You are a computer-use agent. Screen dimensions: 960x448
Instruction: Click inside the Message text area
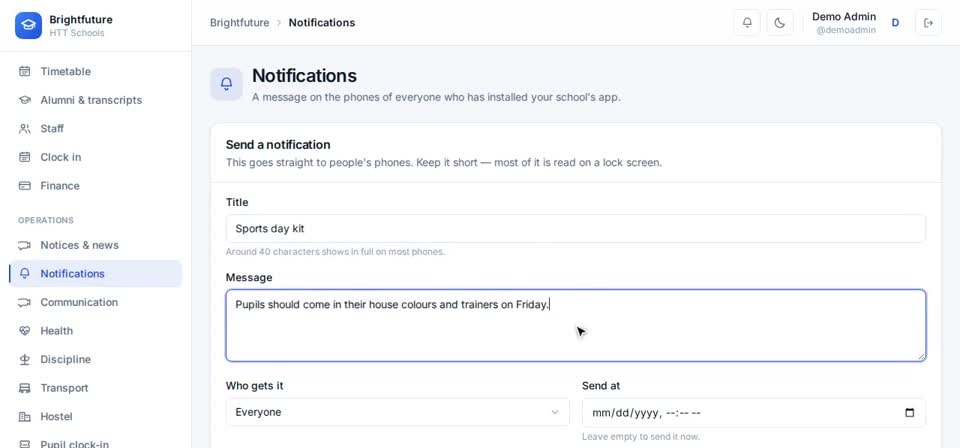576,326
